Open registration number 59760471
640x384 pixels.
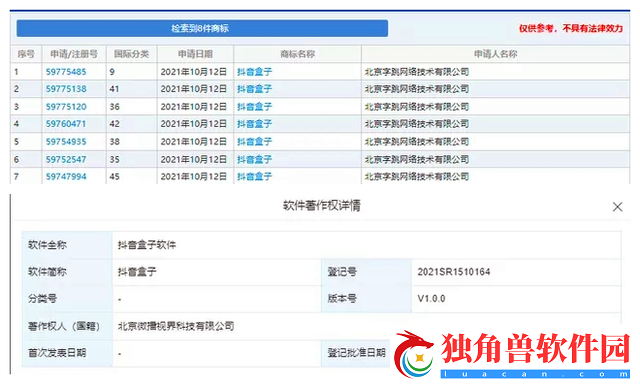click(66, 124)
